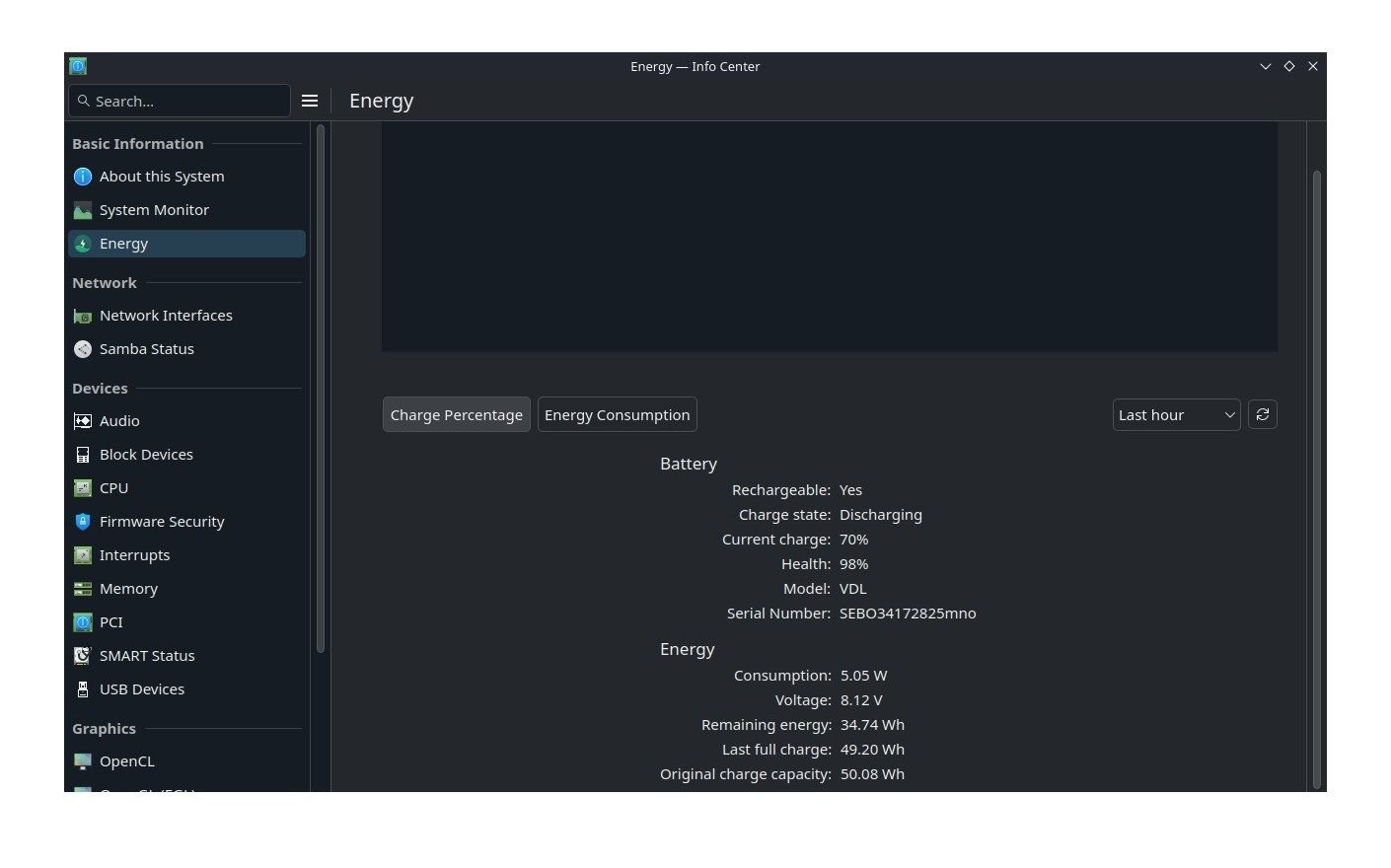Click the Model value VDL
The image size is (1391, 868).
(x=852, y=589)
